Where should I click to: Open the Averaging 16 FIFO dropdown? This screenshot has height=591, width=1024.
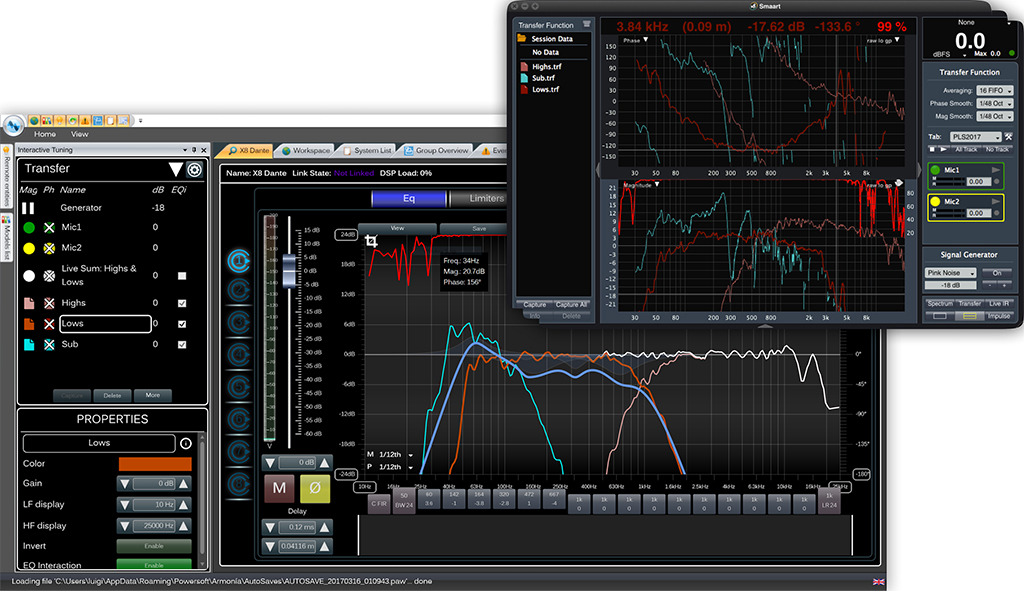pos(990,90)
